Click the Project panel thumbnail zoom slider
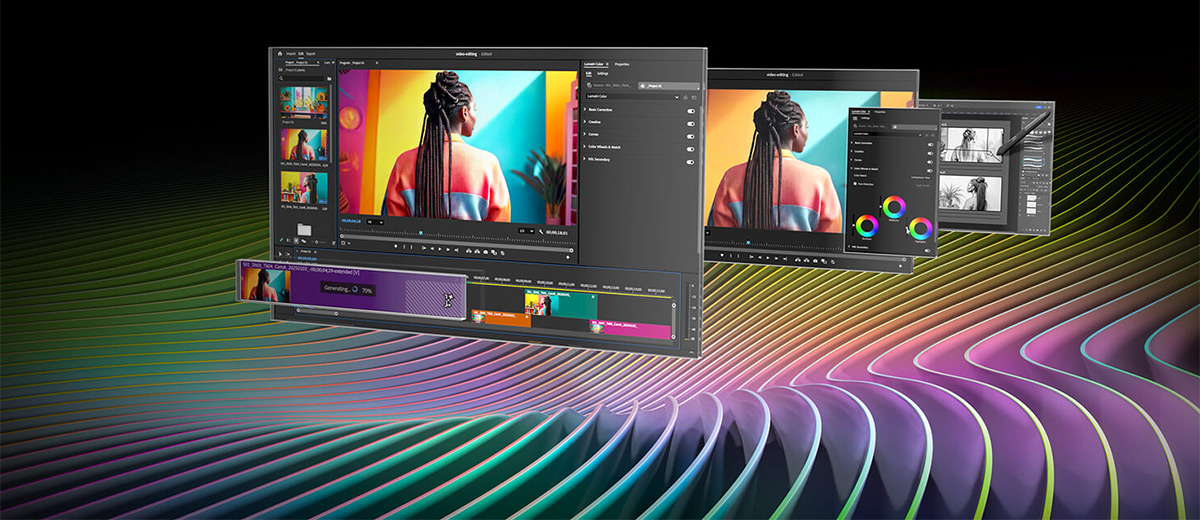The height and width of the screenshot is (520, 1200). pos(317,242)
